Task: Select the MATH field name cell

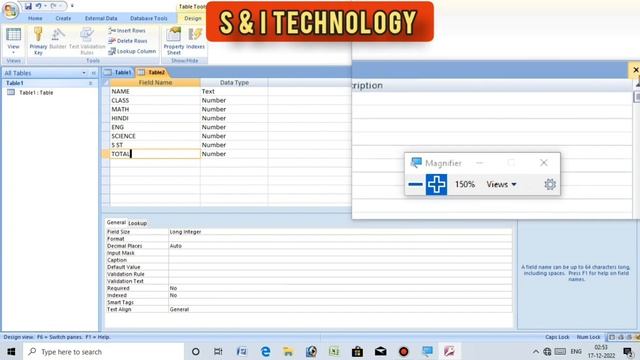Action: click(x=155, y=109)
